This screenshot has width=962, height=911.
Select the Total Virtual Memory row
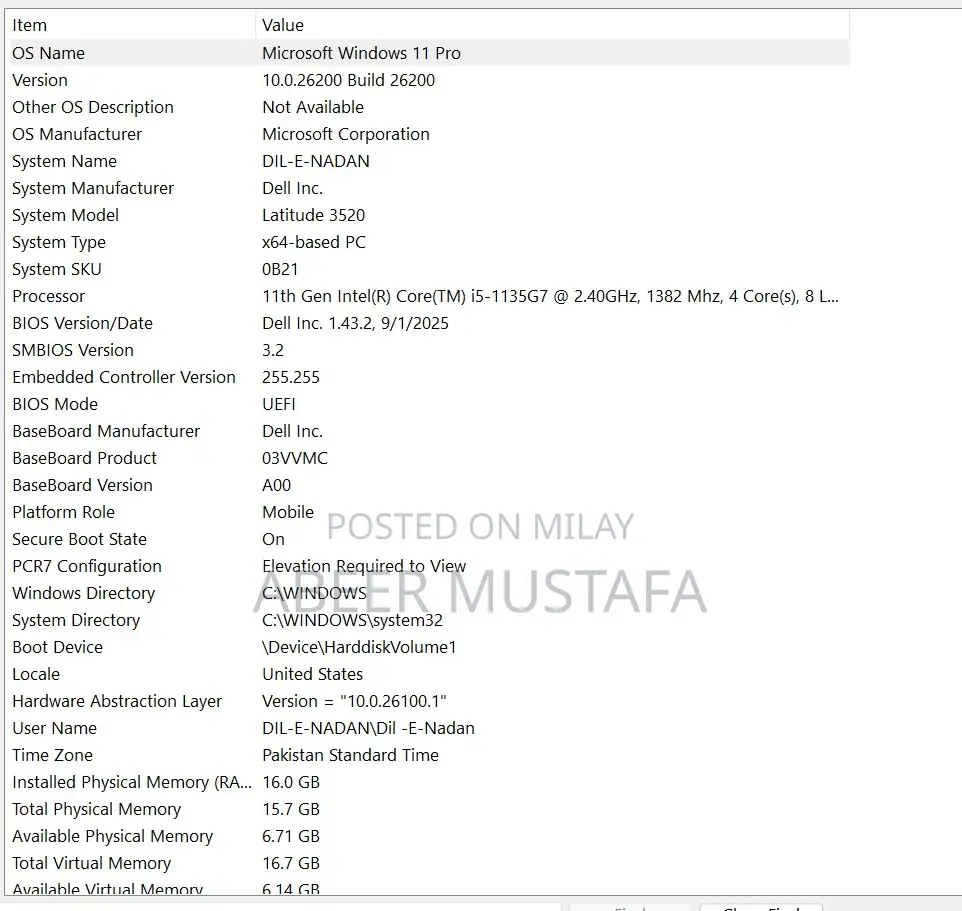(91, 863)
